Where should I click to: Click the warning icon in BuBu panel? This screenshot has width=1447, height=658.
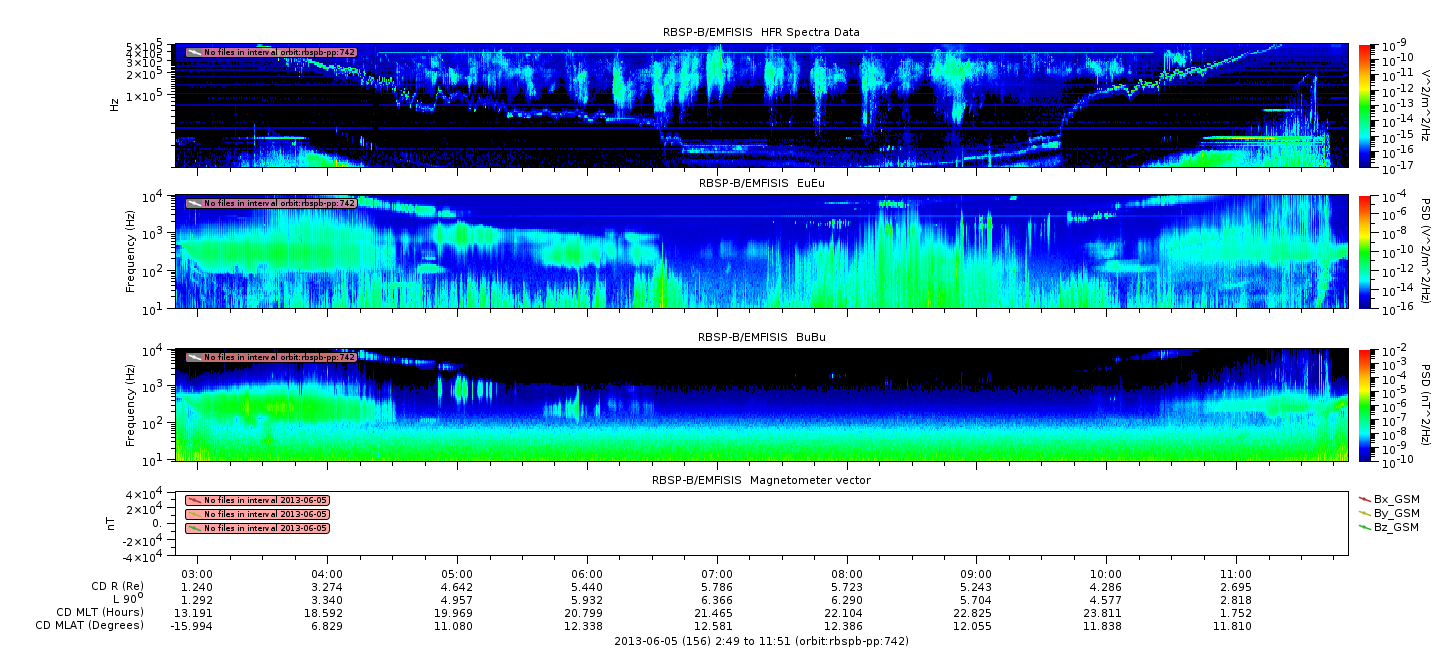tap(194, 357)
